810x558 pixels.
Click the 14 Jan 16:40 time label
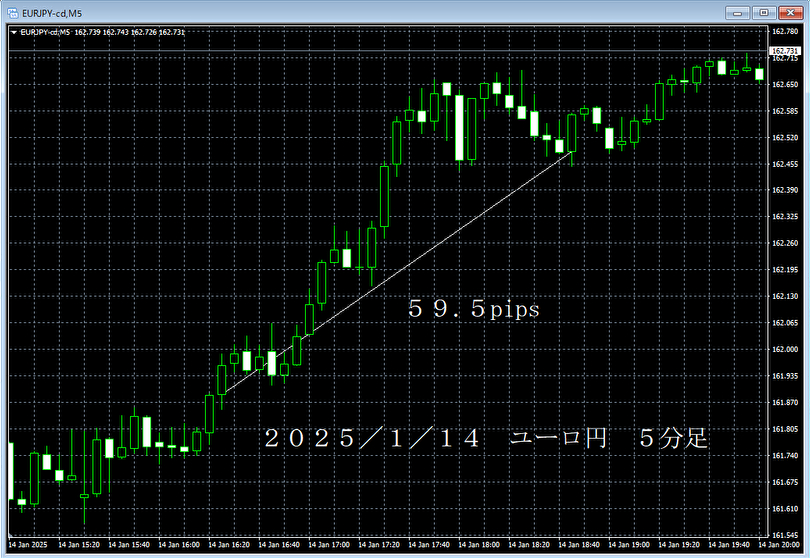coord(279,545)
